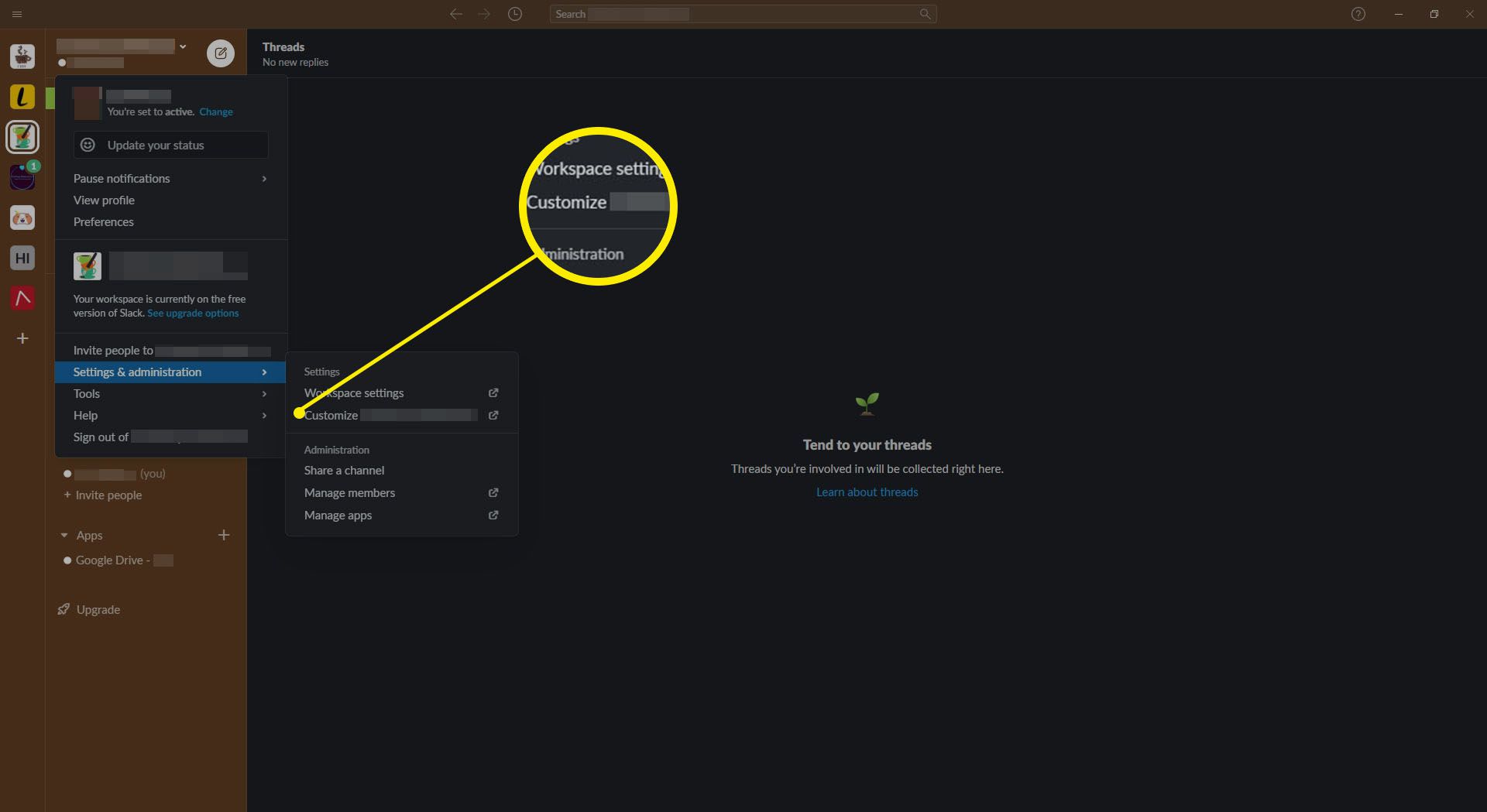Expand the Tools submenu
The width and height of the screenshot is (1487, 812).
(170, 394)
